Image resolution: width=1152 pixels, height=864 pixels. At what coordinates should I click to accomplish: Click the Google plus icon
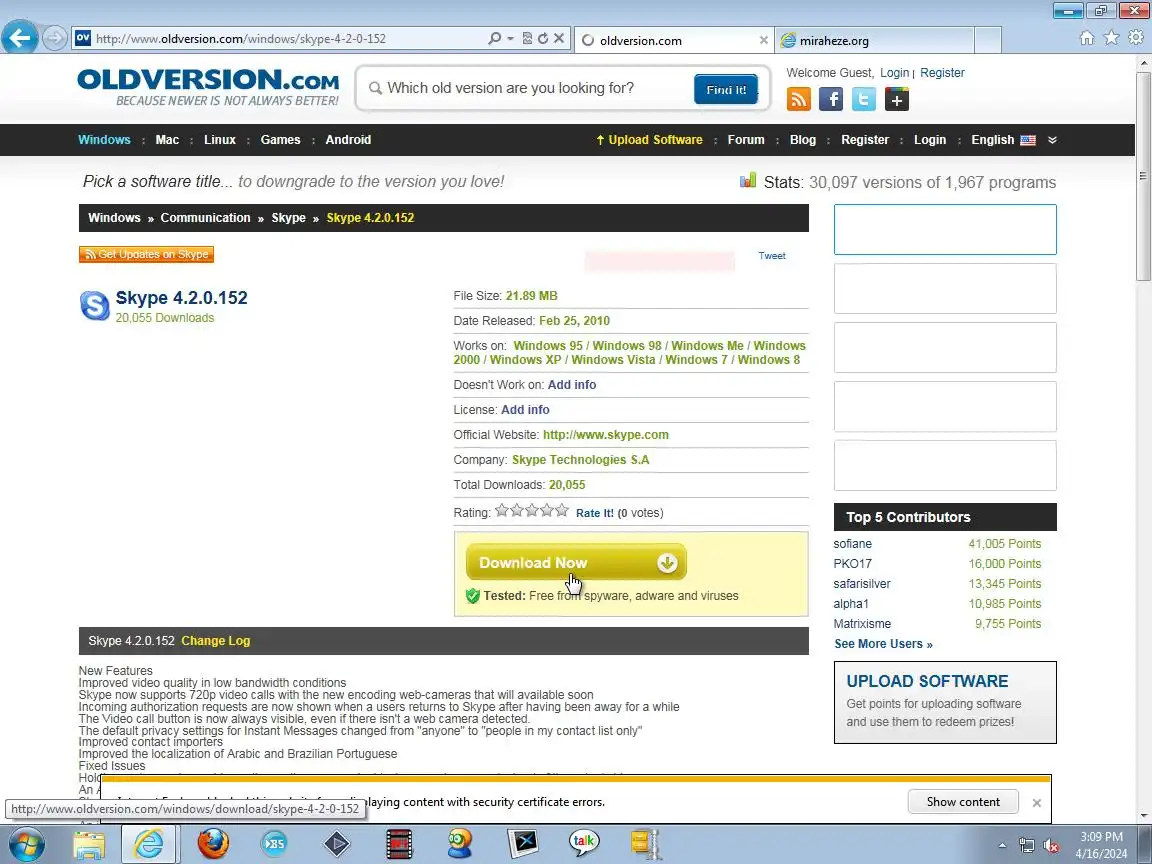(896, 98)
